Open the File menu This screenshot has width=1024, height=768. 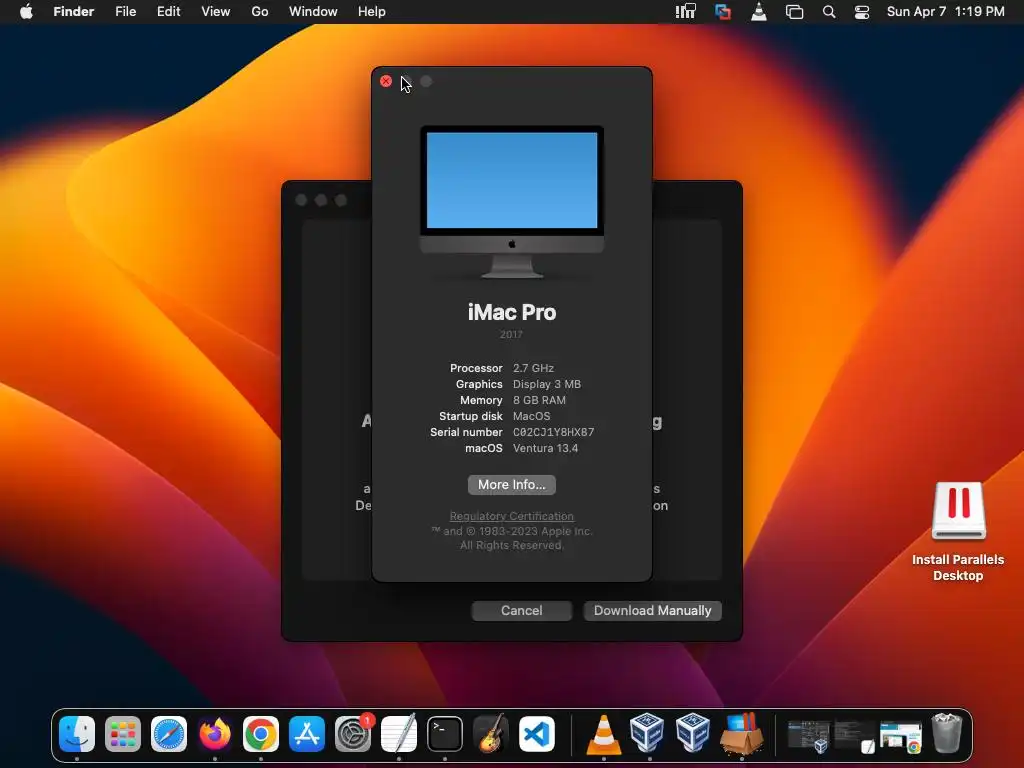[125, 12]
